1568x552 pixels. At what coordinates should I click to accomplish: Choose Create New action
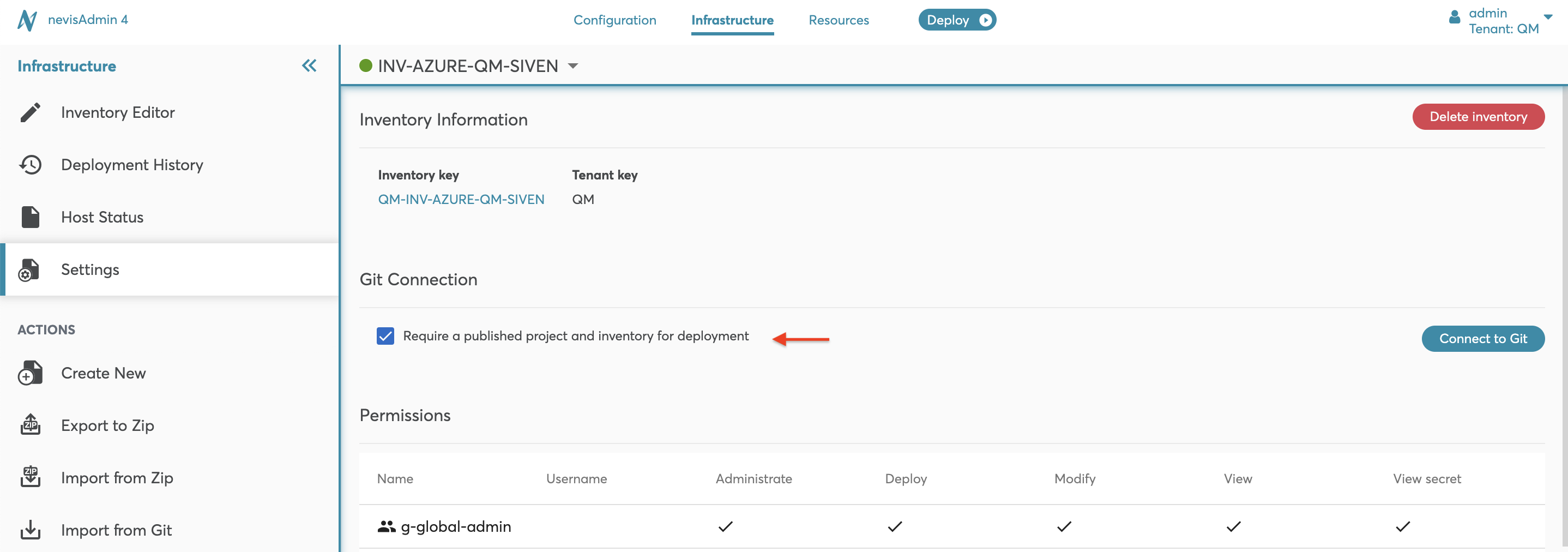coord(169,374)
